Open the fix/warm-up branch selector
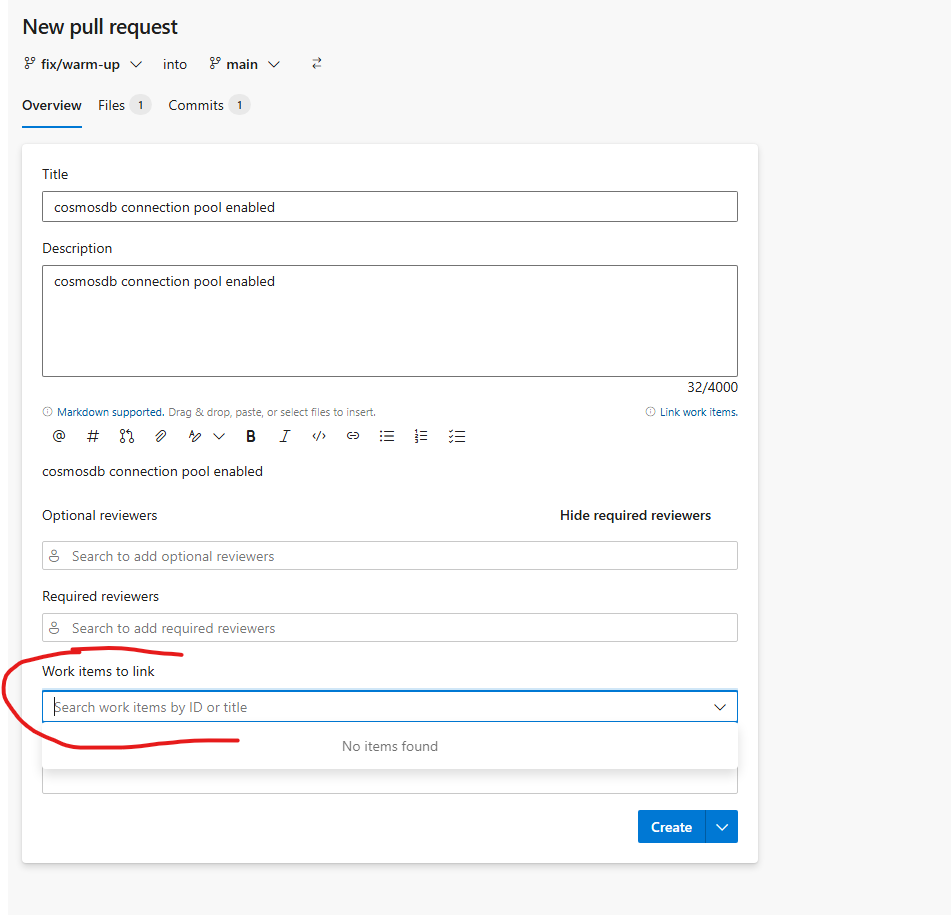 point(80,63)
